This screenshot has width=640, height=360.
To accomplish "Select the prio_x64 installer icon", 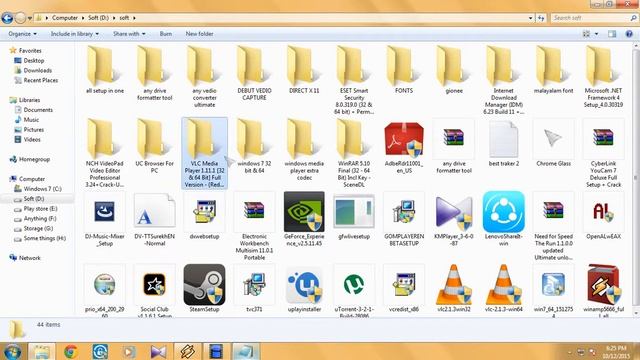I will point(104,284).
